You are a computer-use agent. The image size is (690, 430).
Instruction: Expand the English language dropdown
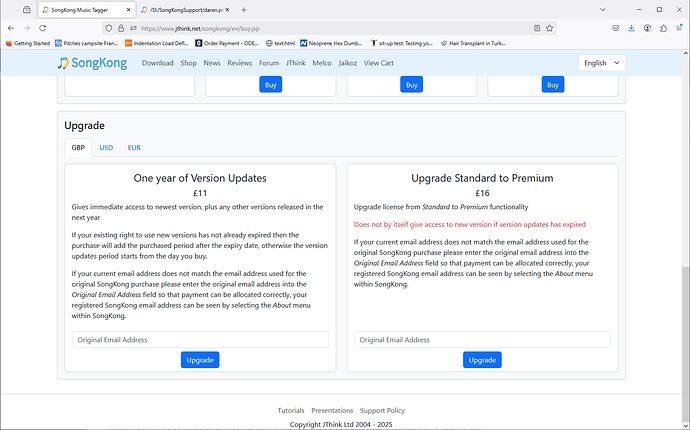pyautogui.click(x=602, y=63)
